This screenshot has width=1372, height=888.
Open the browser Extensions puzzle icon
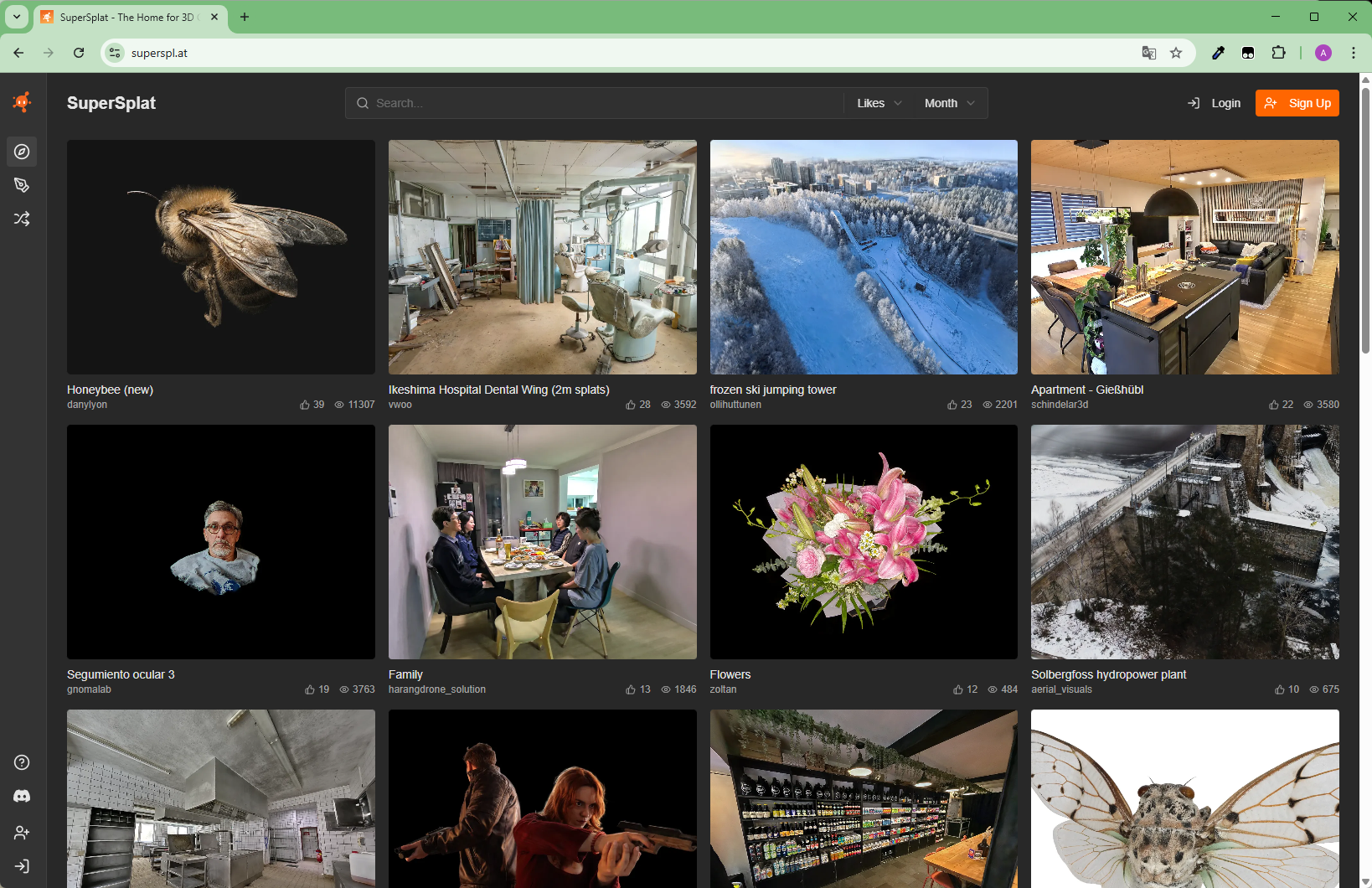click(x=1278, y=53)
